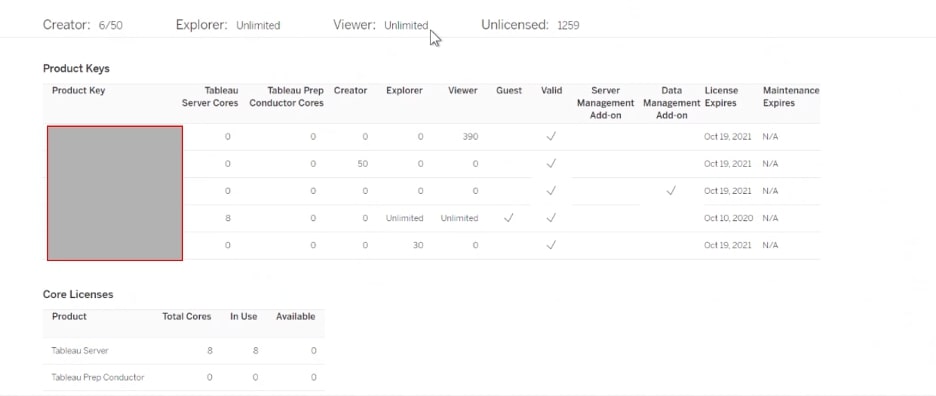Click the Valid checkmark in the 50 Creator row
The image size is (936, 396).
(551, 164)
